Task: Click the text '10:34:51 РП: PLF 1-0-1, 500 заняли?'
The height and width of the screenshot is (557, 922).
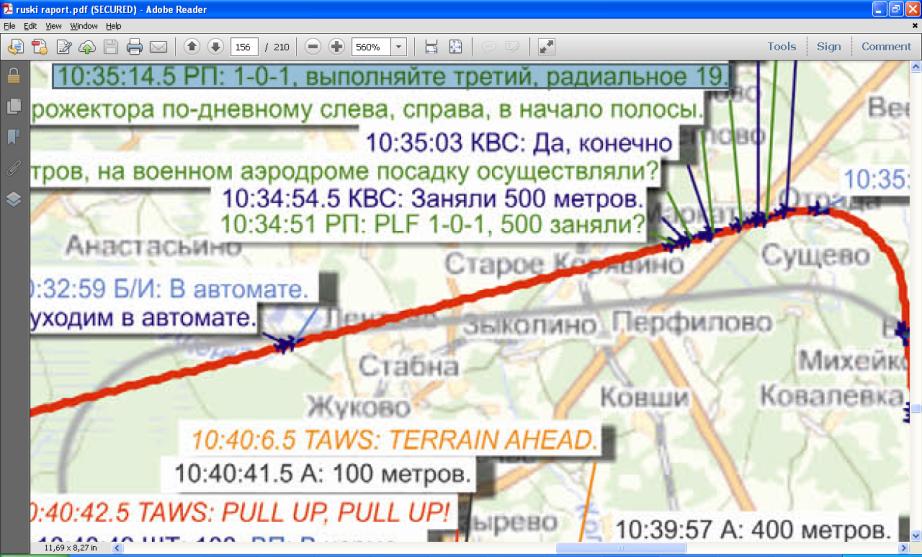Action: pos(432,224)
